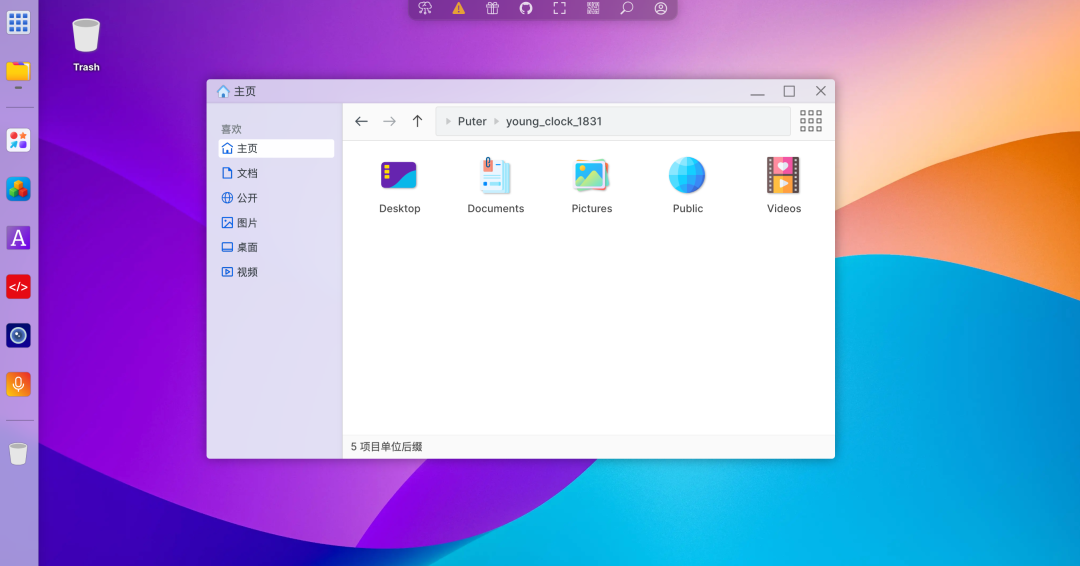The height and width of the screenshot is (566, 1080).
Task: Switch the layout with the grid view icon
Action: pos(811,121)
